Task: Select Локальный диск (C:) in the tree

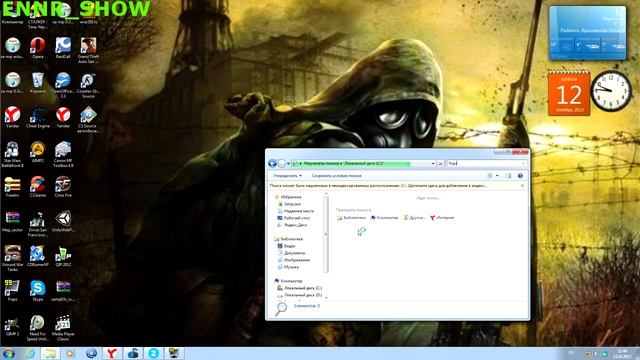Action: (x=303, y=288)
